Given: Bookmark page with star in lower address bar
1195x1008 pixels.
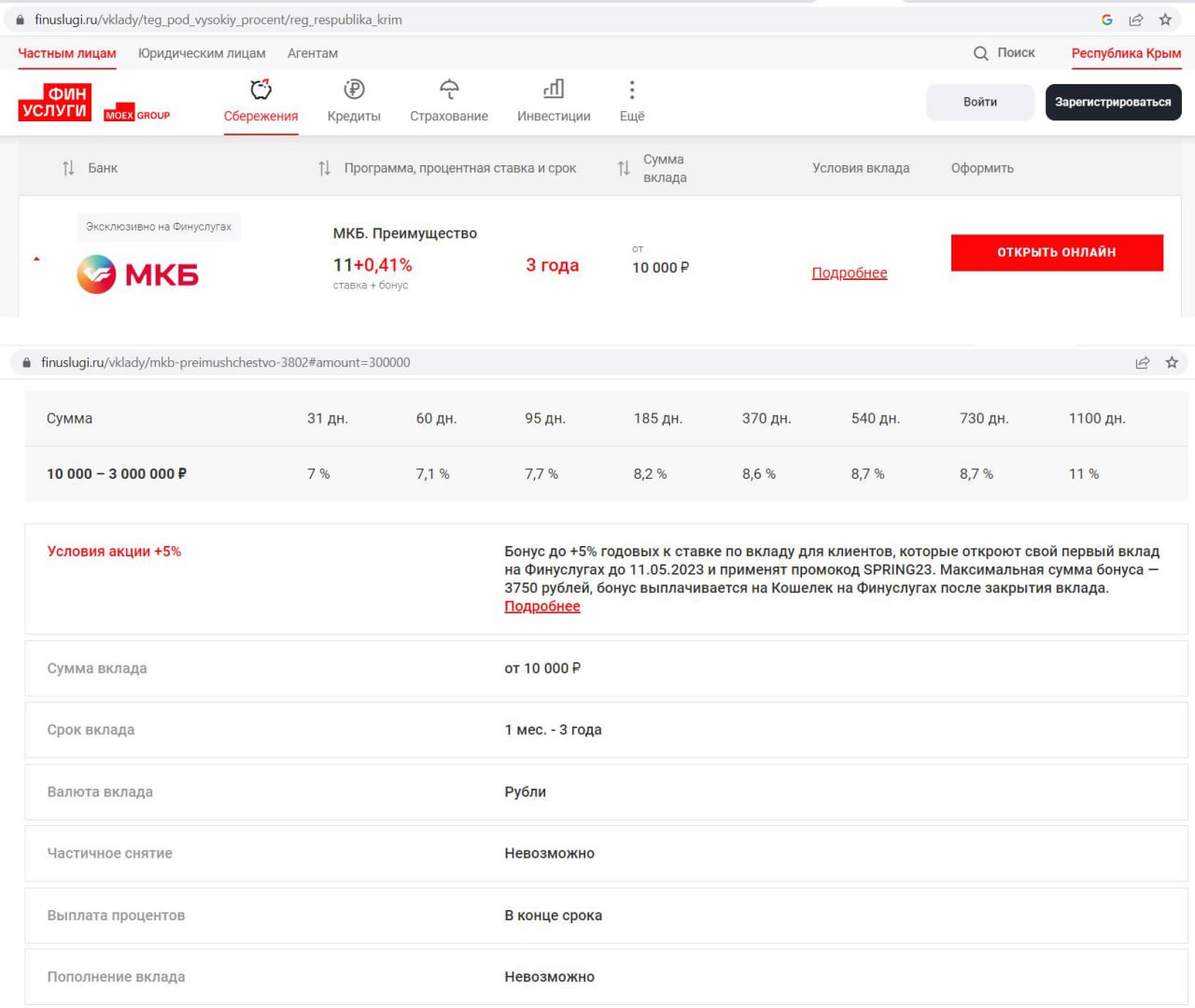Looking at the screenshot, I should (x=1172, y=362).
